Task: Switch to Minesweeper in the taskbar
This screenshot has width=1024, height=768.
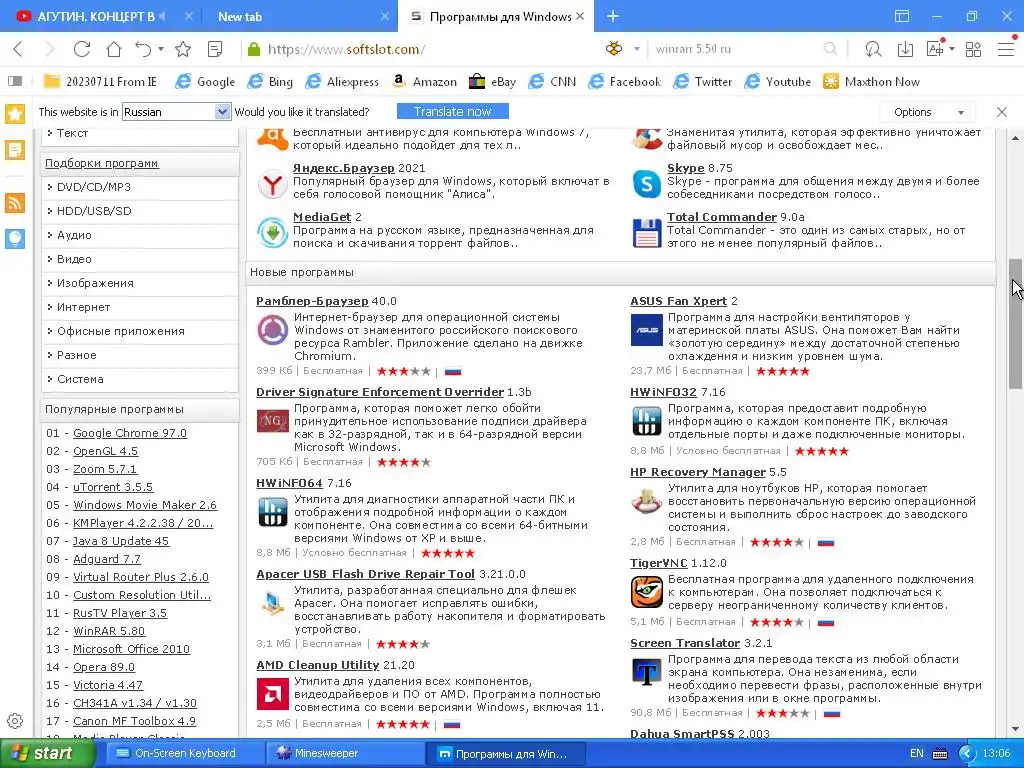Action: click(344, 754)
